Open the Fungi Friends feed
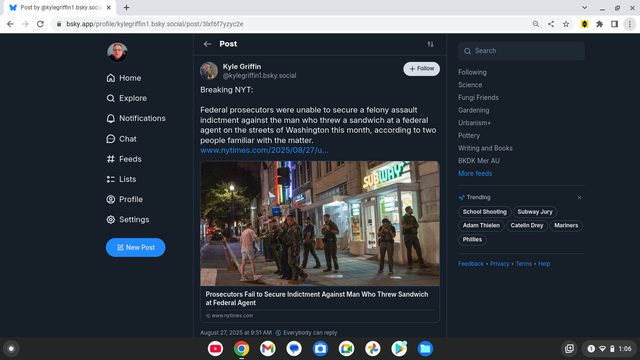 (x=478, y=98)
